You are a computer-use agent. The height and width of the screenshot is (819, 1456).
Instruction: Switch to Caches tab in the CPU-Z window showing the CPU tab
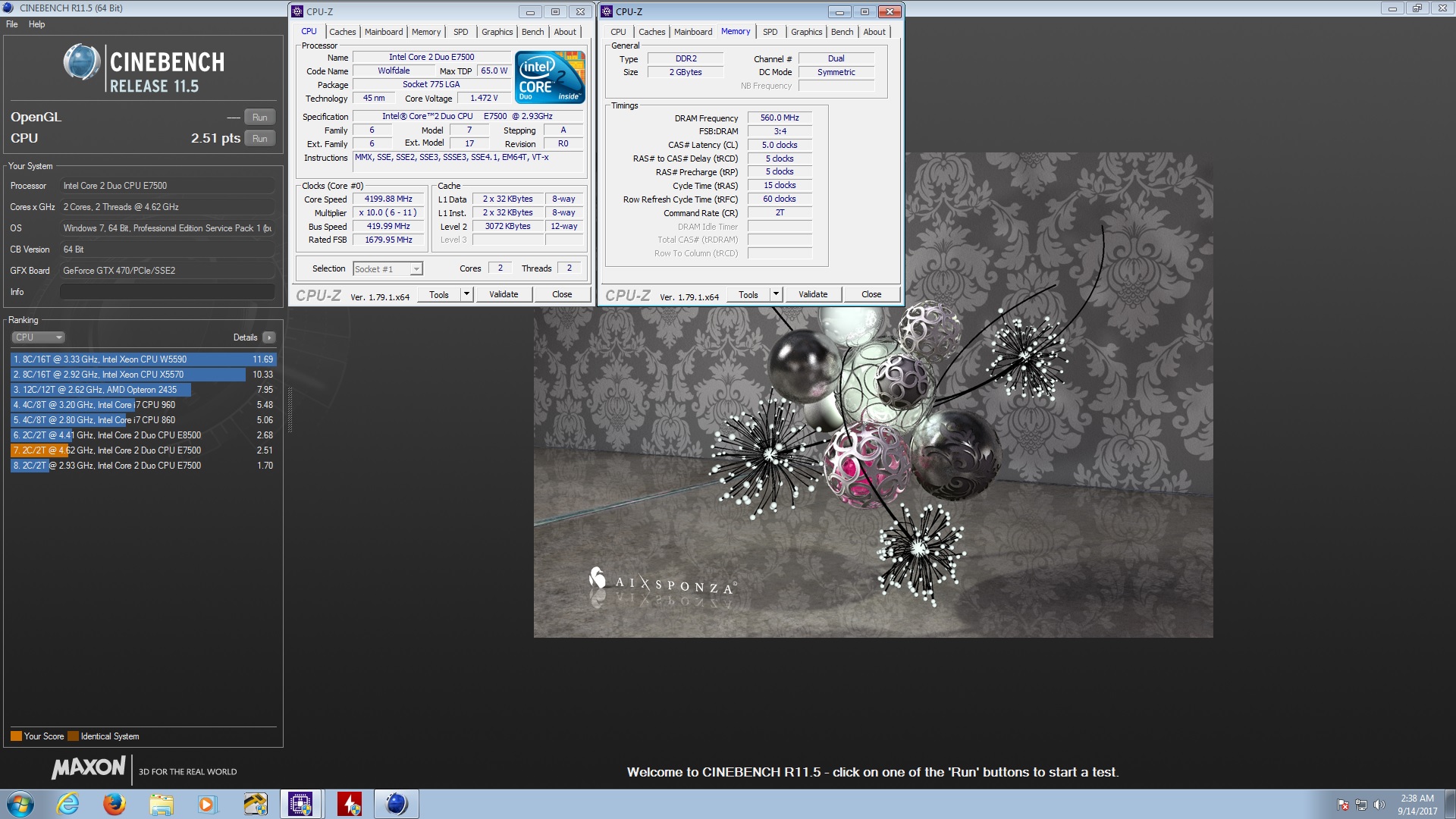point(342,32)
